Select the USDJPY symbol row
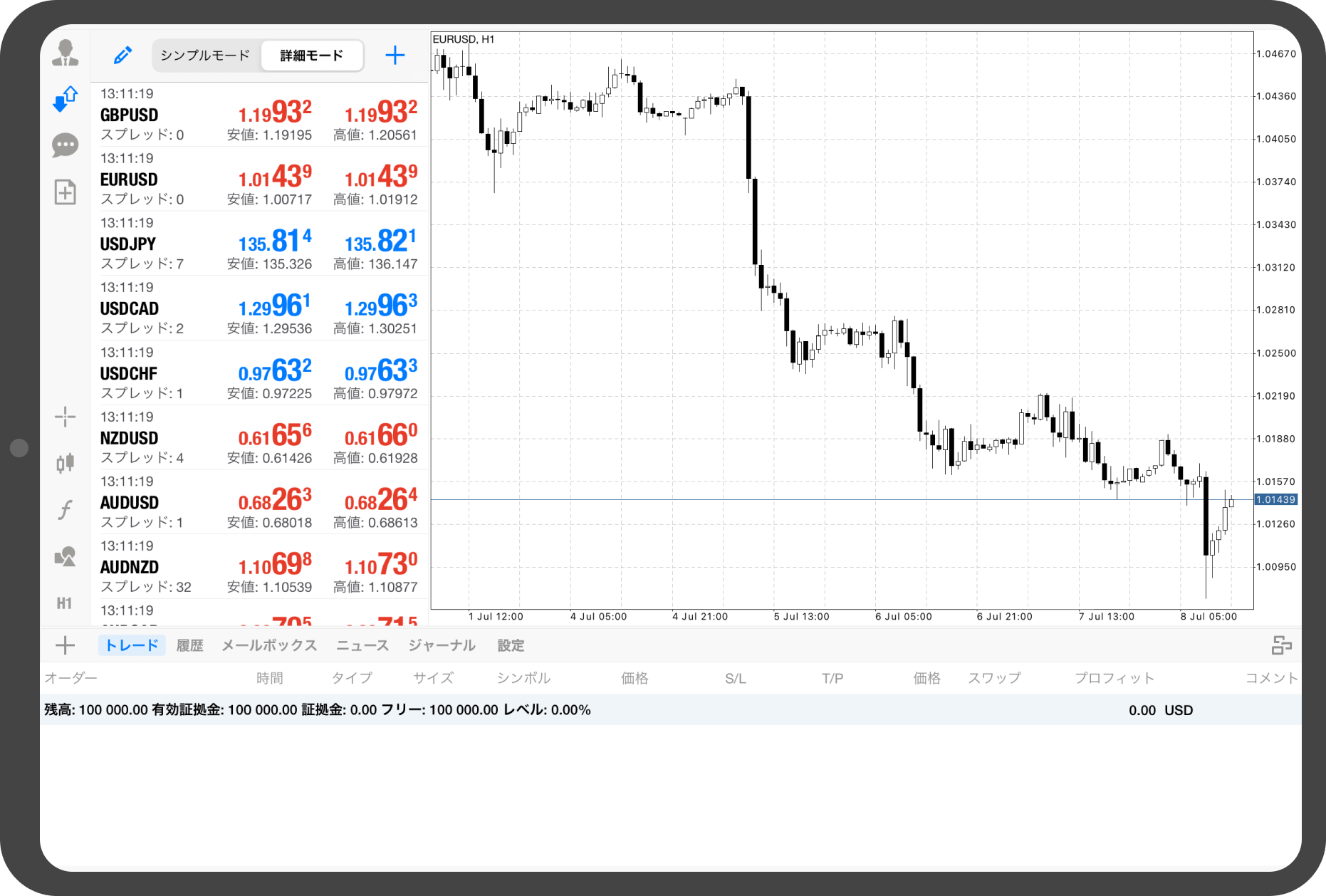 point(259,244)
